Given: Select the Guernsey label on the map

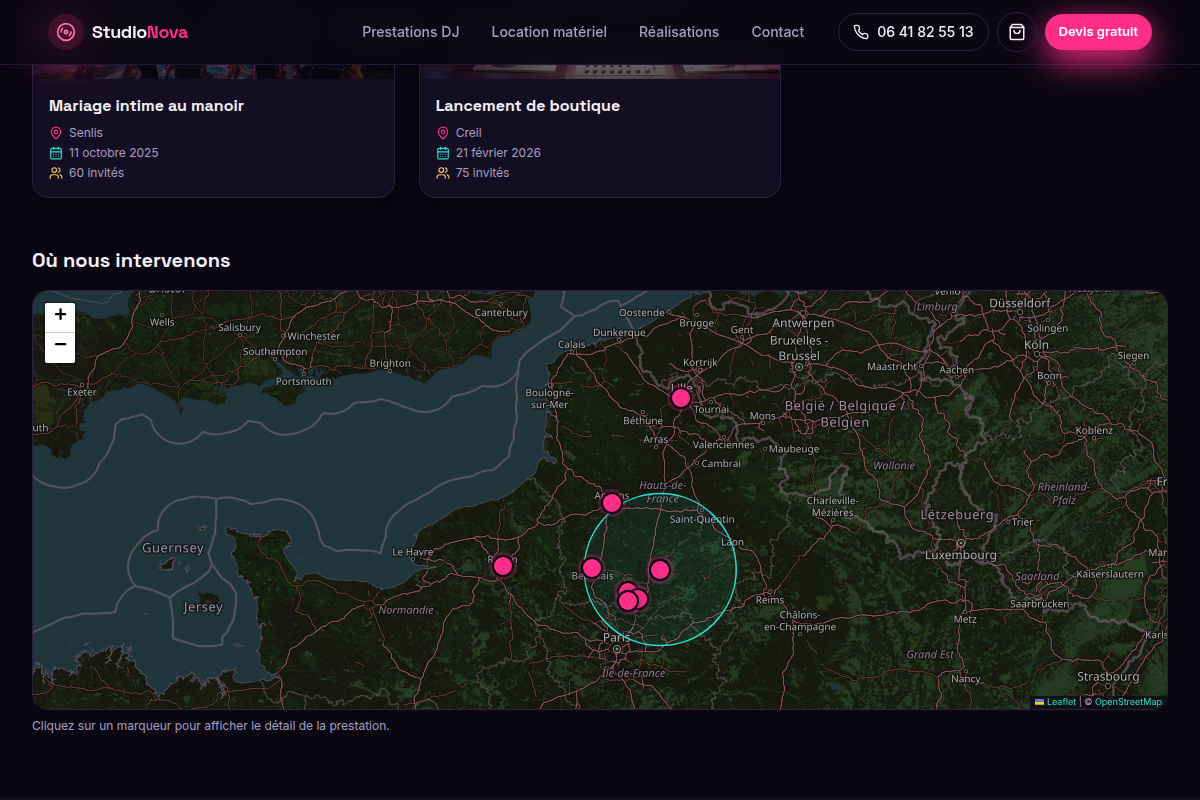Looking at the screenshot, I should [173, 548].
